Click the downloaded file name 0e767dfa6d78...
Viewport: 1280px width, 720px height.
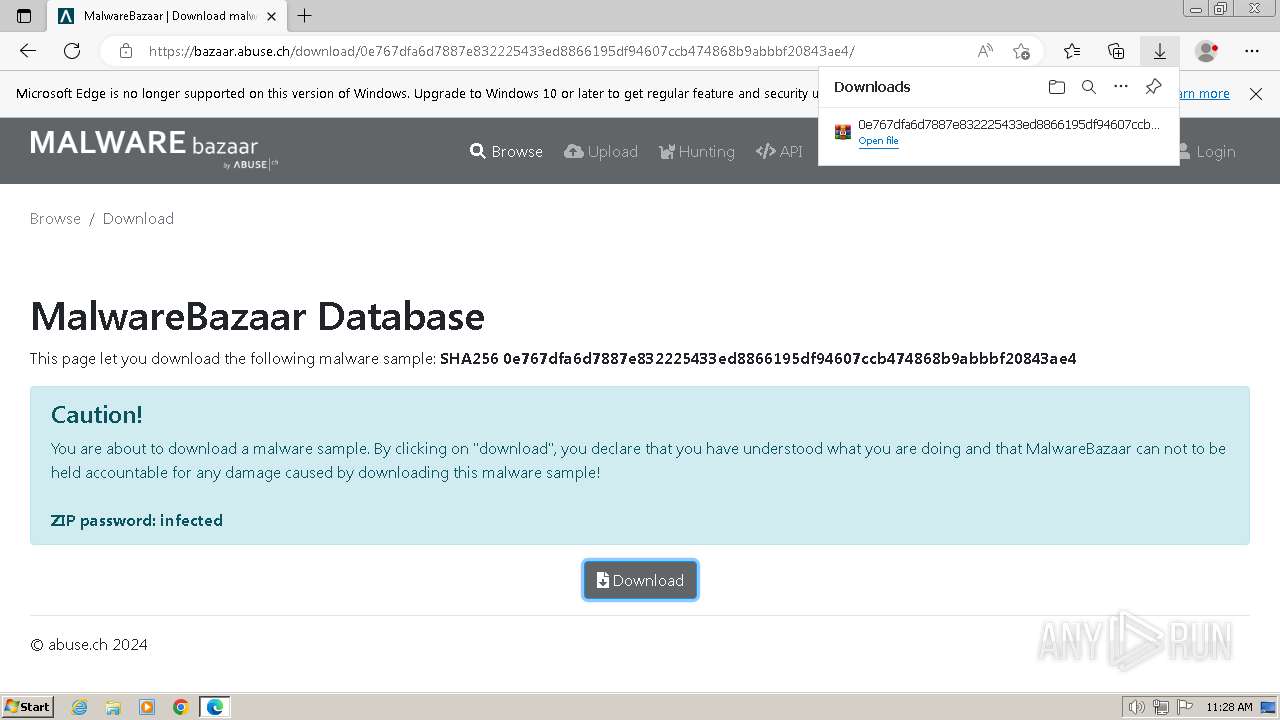pos(1009,125)
